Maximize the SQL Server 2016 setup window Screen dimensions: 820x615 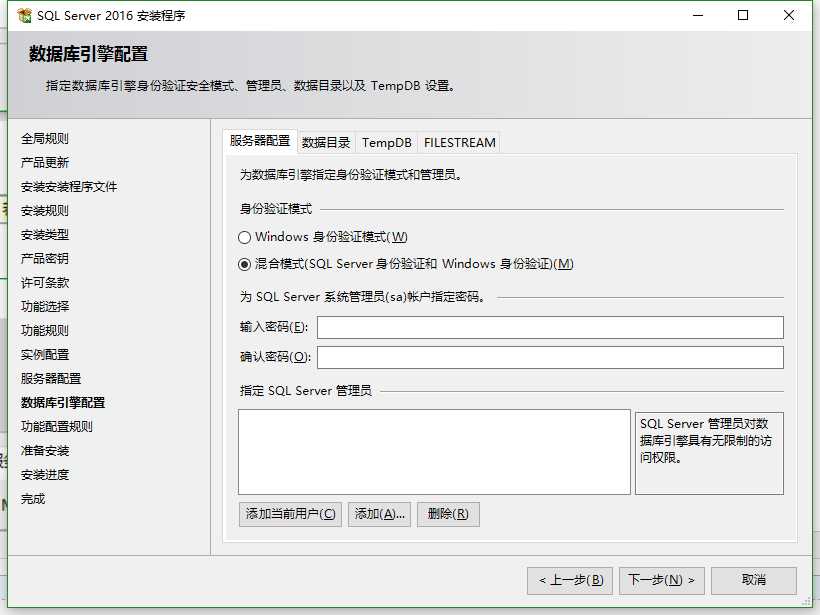point(743,15)
